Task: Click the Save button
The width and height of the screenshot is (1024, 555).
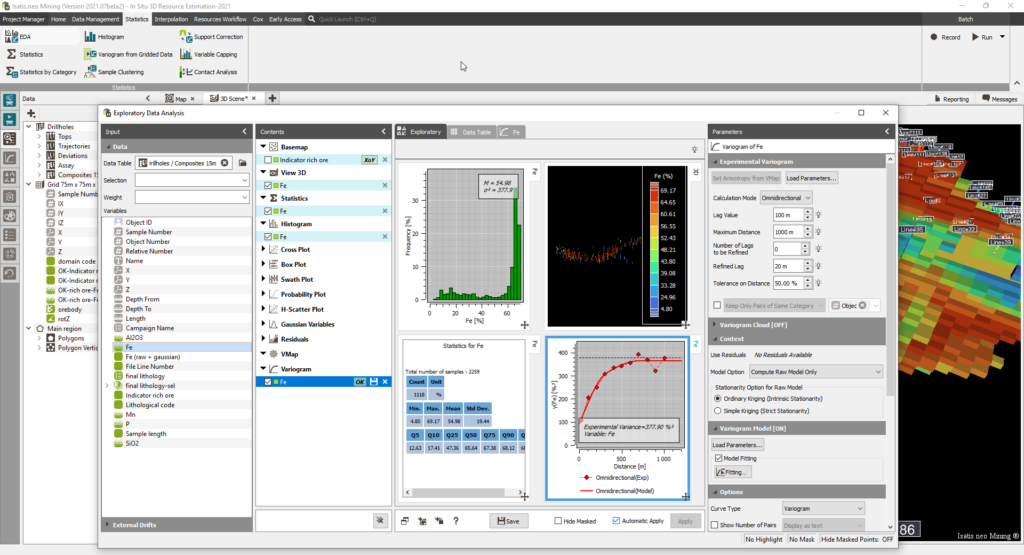Action: (x=508, y=521)
